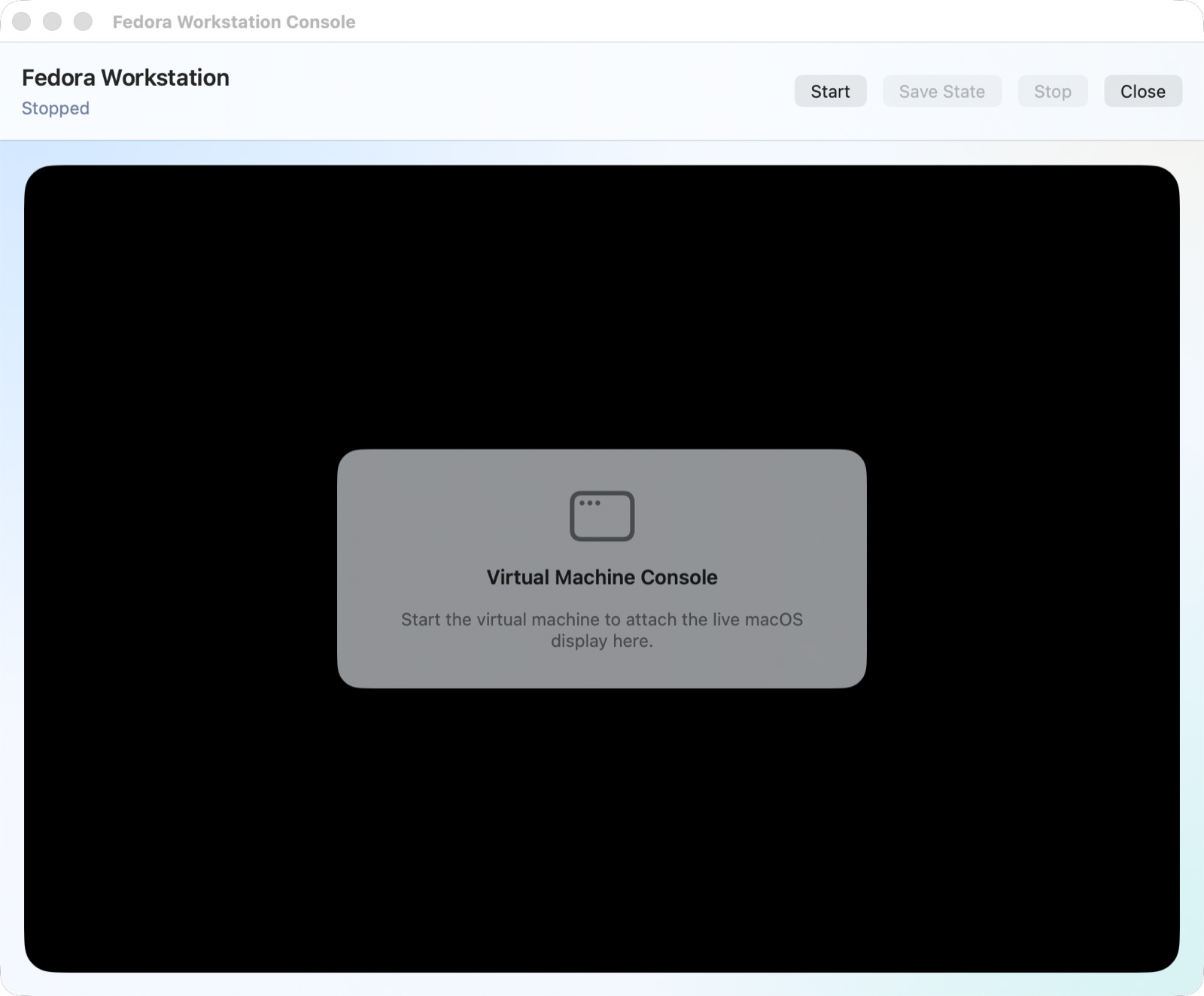Click the Stopped status label
Image resolution: width=1204 pixels, height=996 pixels.
point(55,108)
